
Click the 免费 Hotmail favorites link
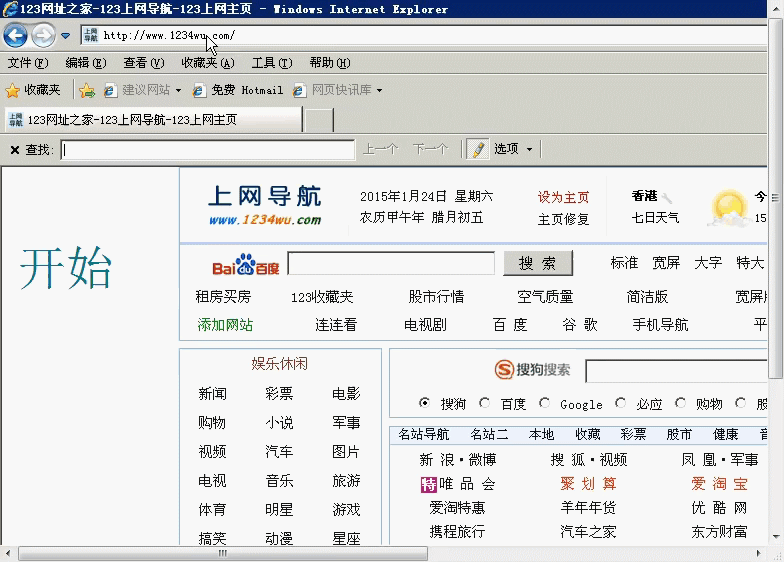(238, 90)
